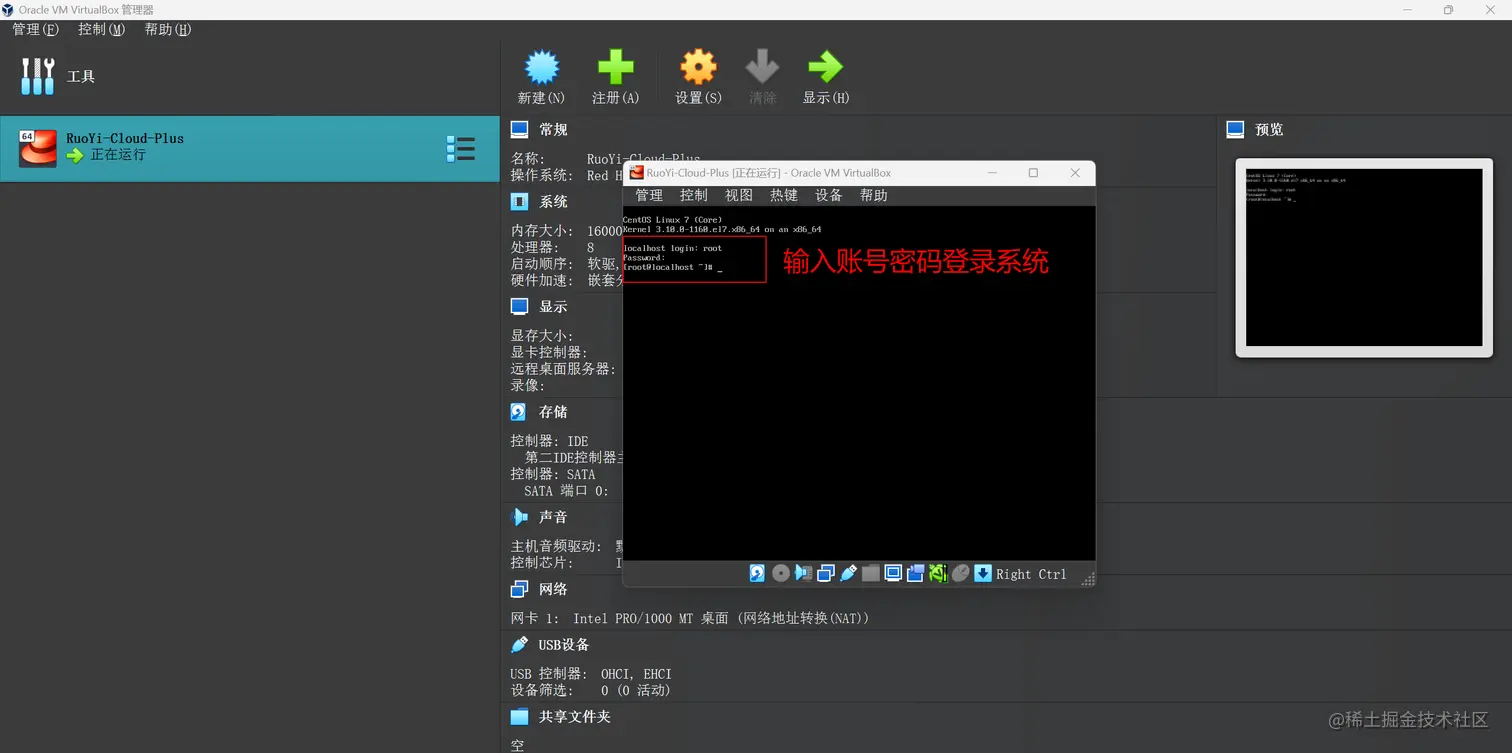The image size is (1512, 753).
Task: Click the 网络 (Network) section icon
Action: pos(519,588)
